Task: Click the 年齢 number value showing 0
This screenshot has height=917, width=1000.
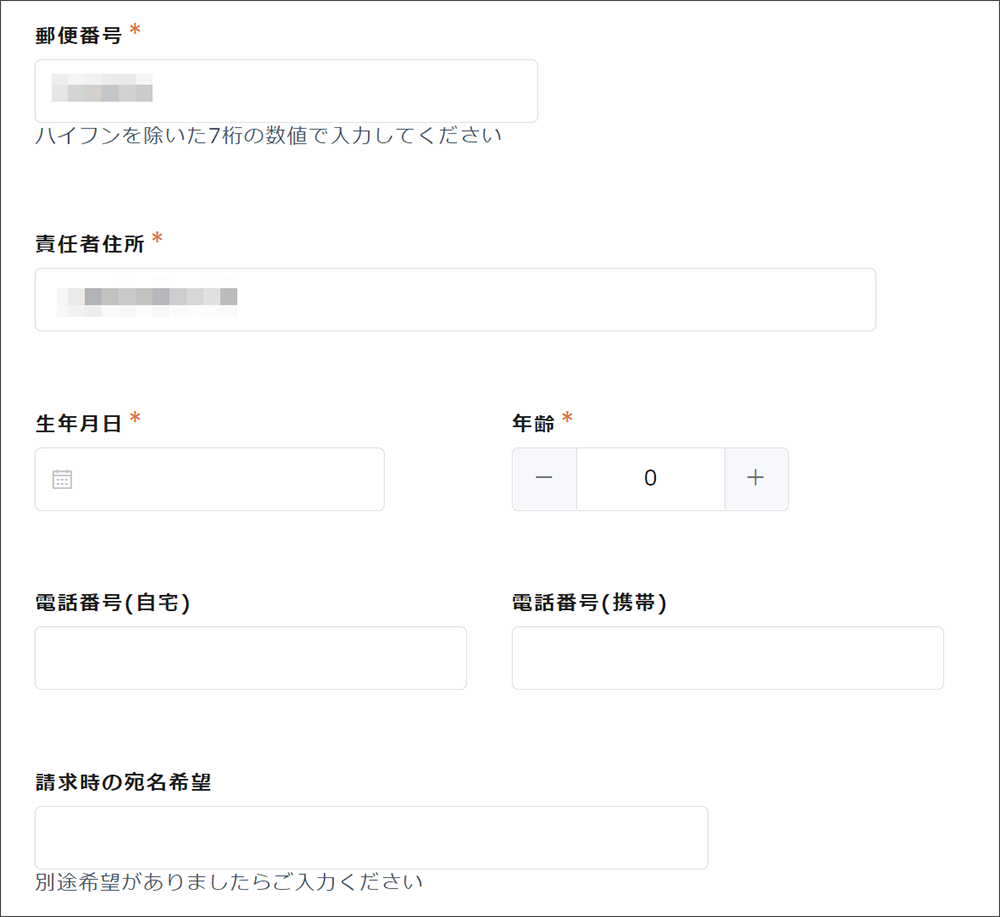Action: pyautogui.click(x=650, y=479)
